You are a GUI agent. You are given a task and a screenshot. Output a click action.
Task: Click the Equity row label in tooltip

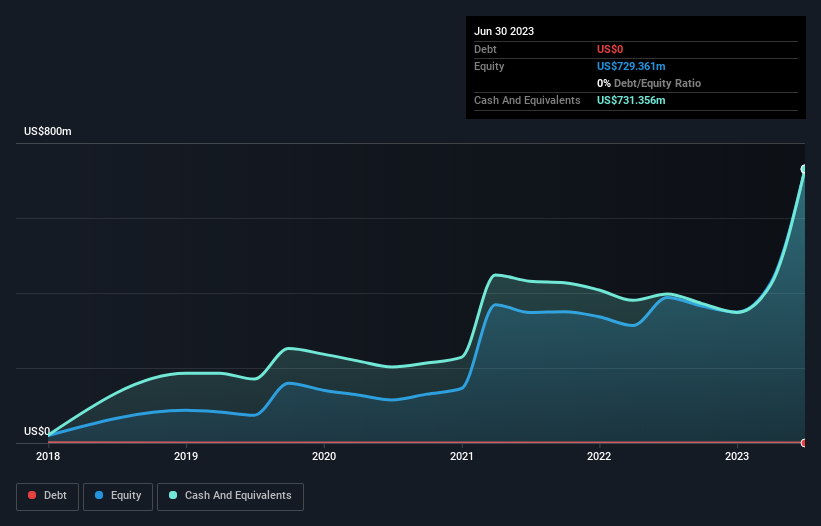point(489,66)
